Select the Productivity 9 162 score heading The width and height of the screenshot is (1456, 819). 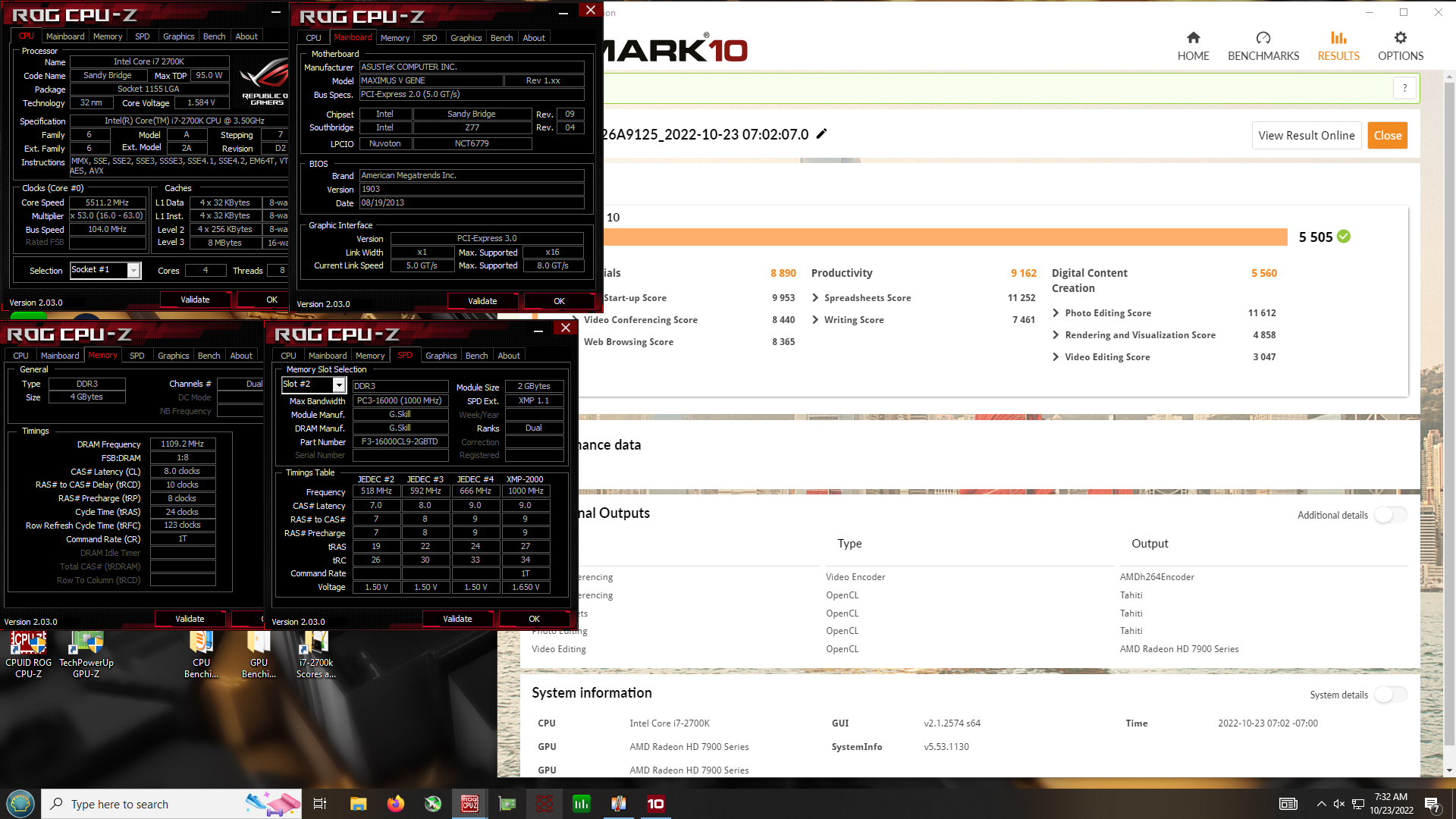pos(924,273)
